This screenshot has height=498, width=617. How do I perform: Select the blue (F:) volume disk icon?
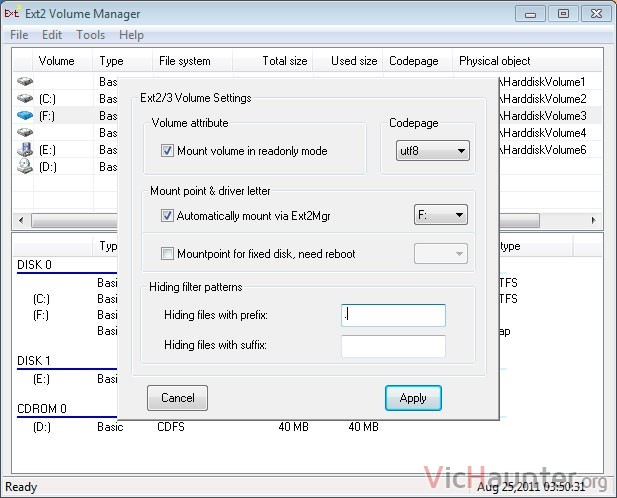(x=25, y=116)
